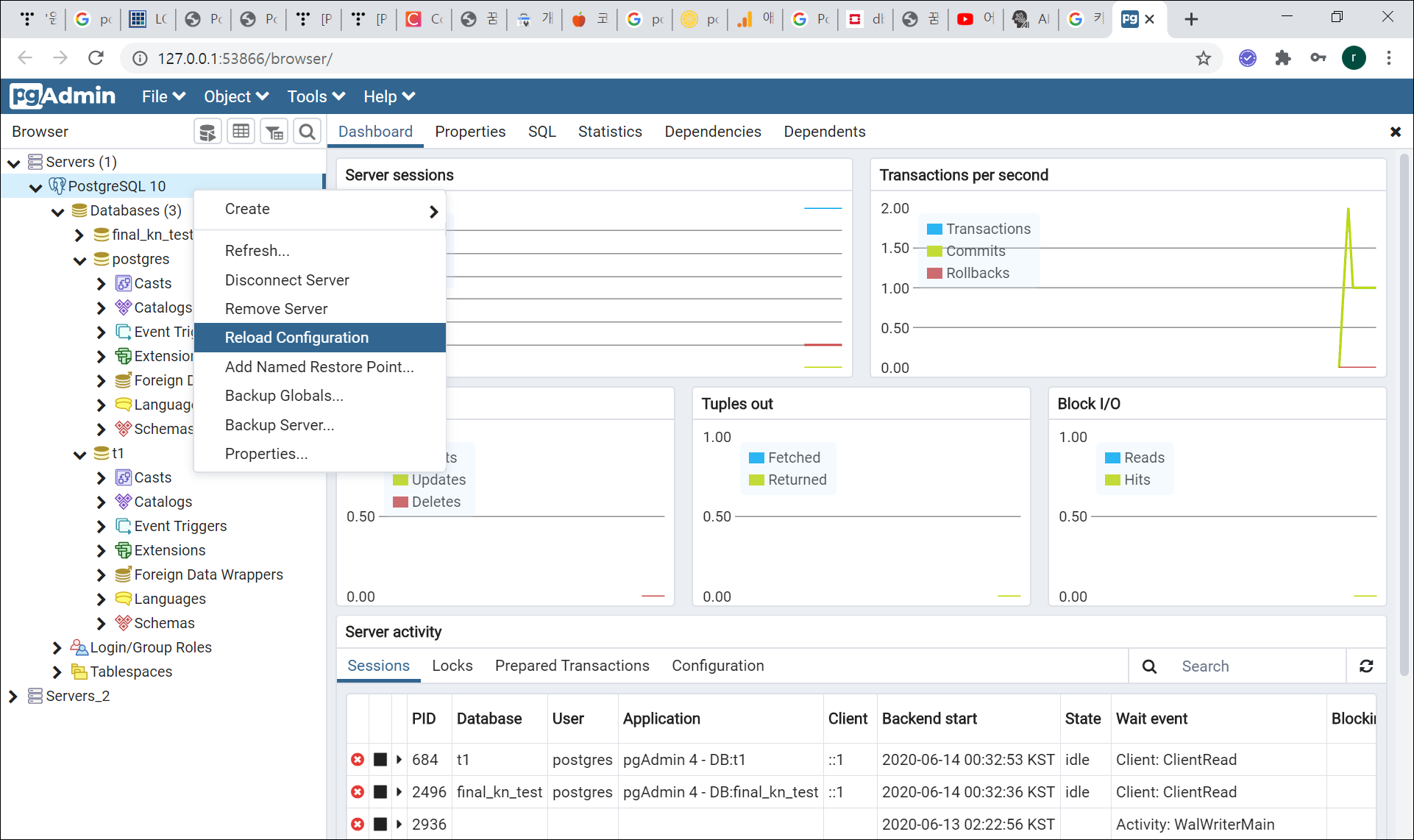
Task: Open the Create submenu in the context menu
Action: [x=320, y=210]
